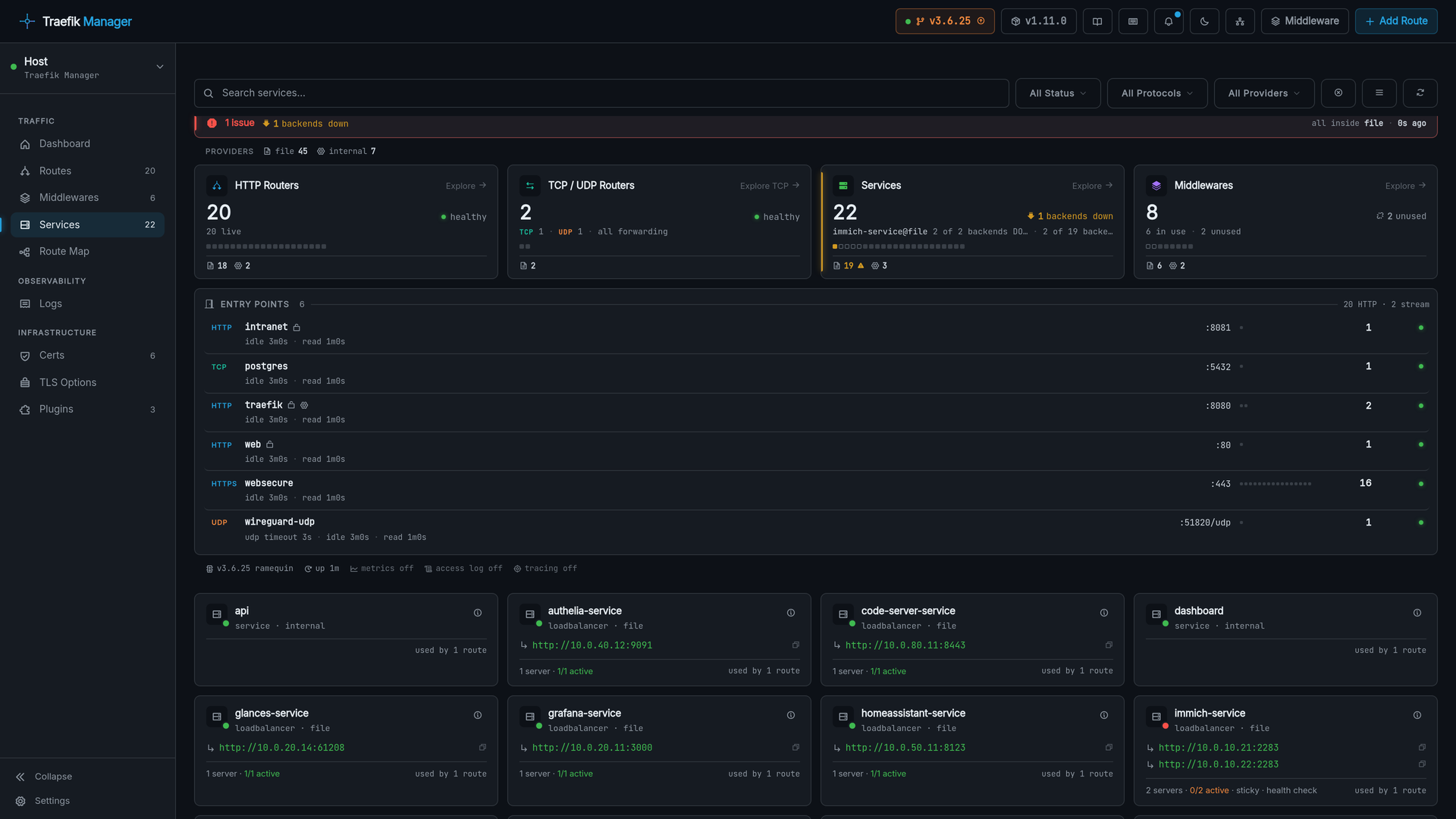Open the All Protocols filter dropdown
The height and width of the screenshot is (819, 1456).
[1157, 93]
